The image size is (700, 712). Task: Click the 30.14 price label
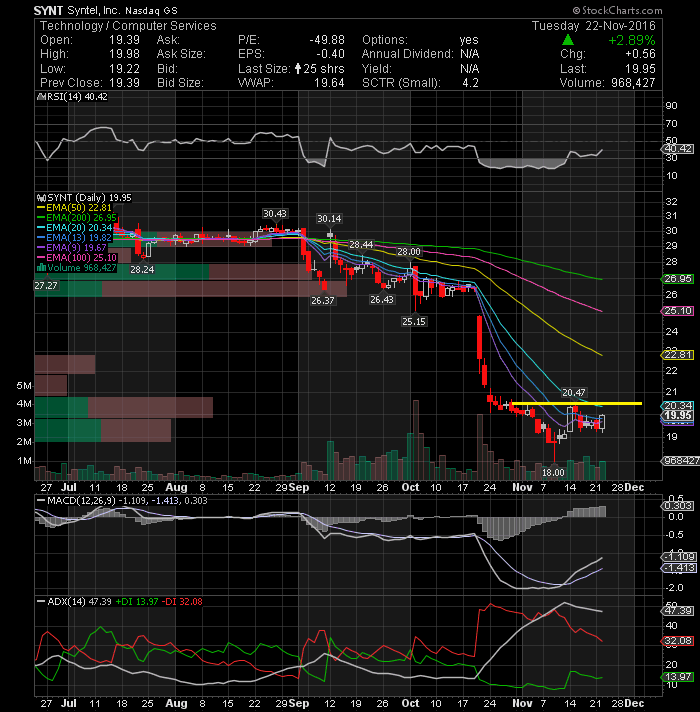pos(329,218)
